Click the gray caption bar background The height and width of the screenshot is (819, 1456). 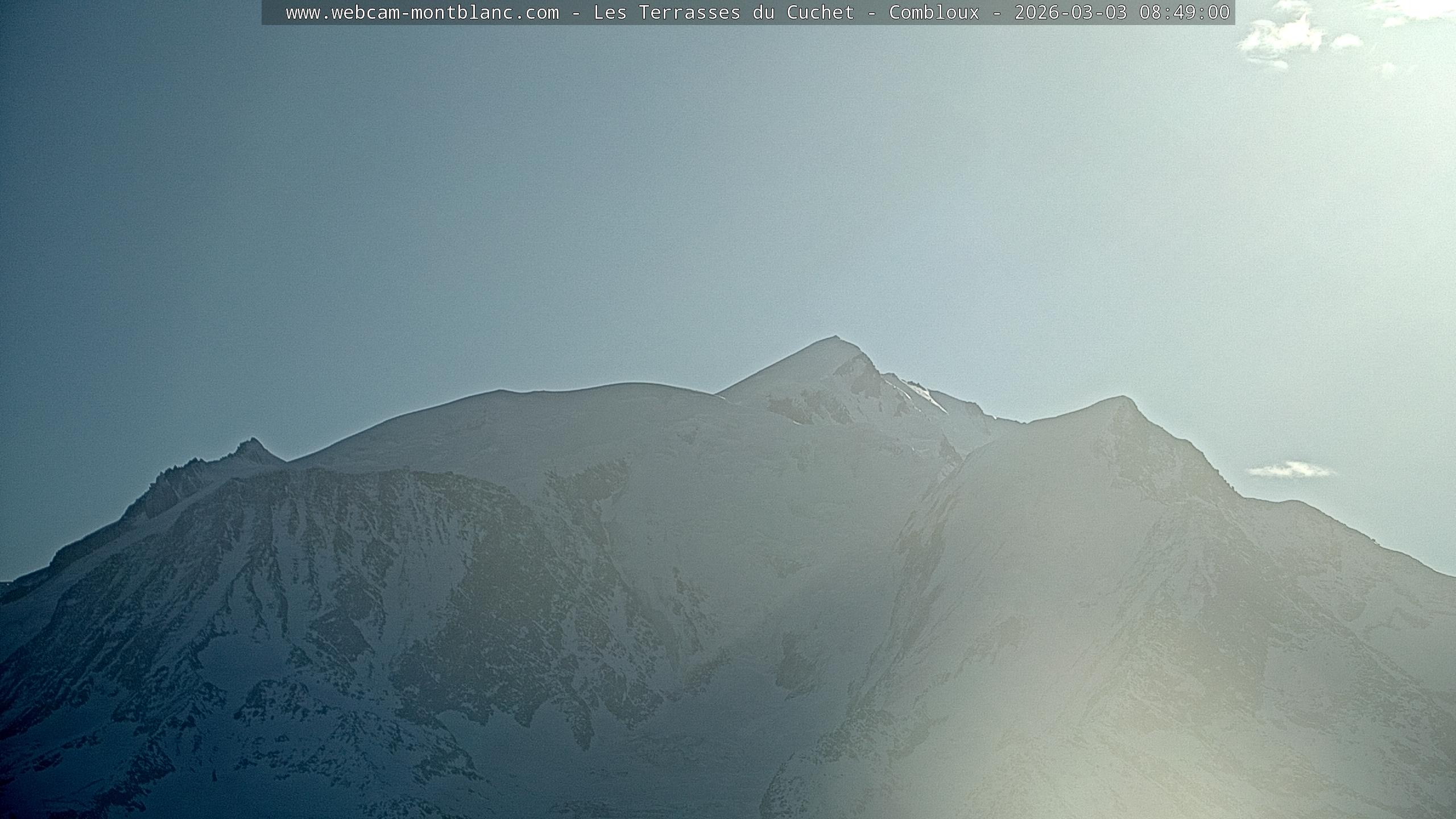tap(274, 13)
